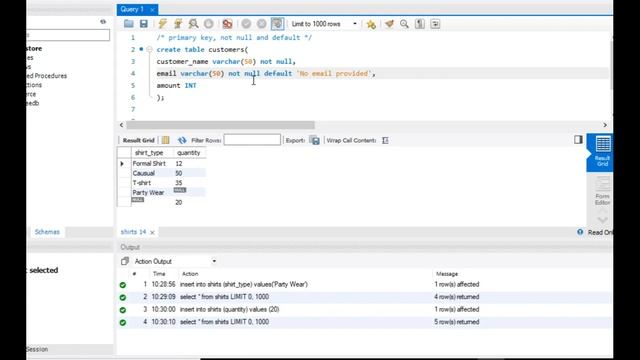Focus the schema search field
The width and height of the screenshot is (640, 360).
[68, 35]
